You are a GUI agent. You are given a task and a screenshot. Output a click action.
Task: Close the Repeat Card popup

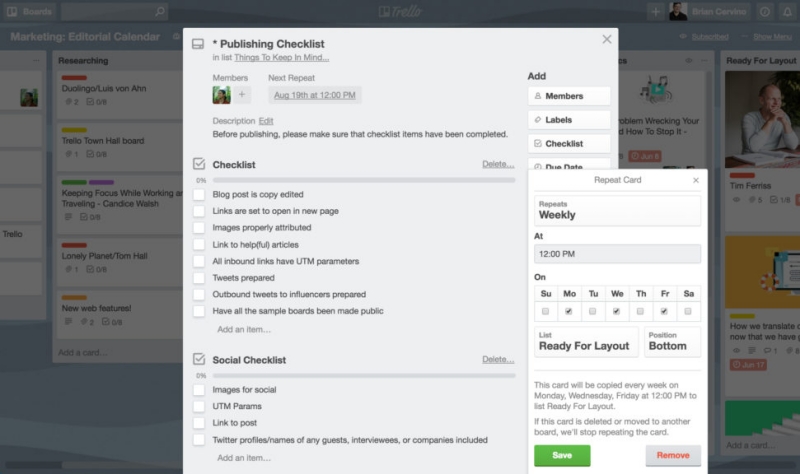click(x=696, y=180)
